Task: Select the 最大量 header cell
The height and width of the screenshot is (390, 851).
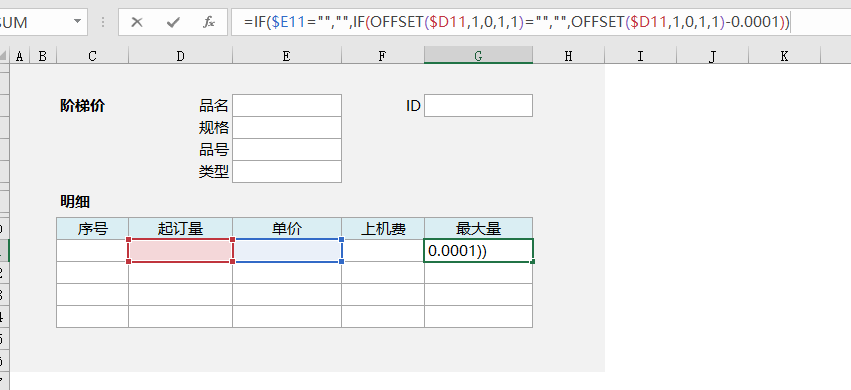Action: coord(478,228)
